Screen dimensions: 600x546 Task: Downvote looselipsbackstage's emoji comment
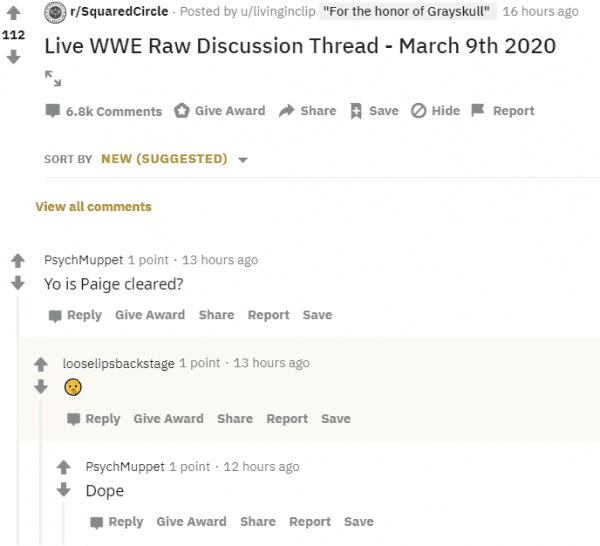point(41,386)
